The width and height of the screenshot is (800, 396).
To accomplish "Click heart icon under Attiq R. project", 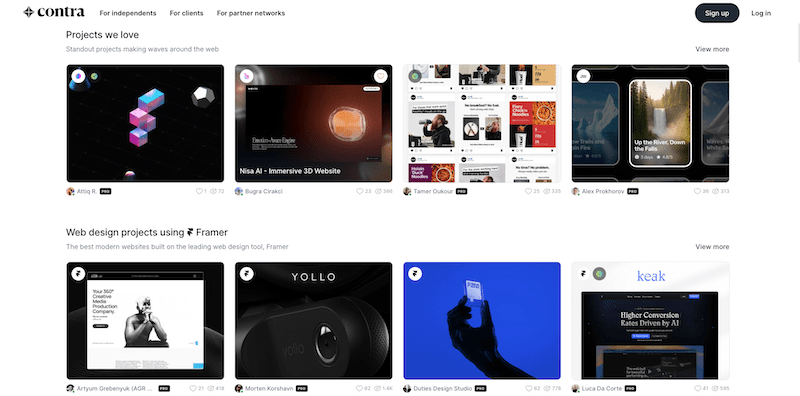I will pyautogui.click(x=199, y=191).
